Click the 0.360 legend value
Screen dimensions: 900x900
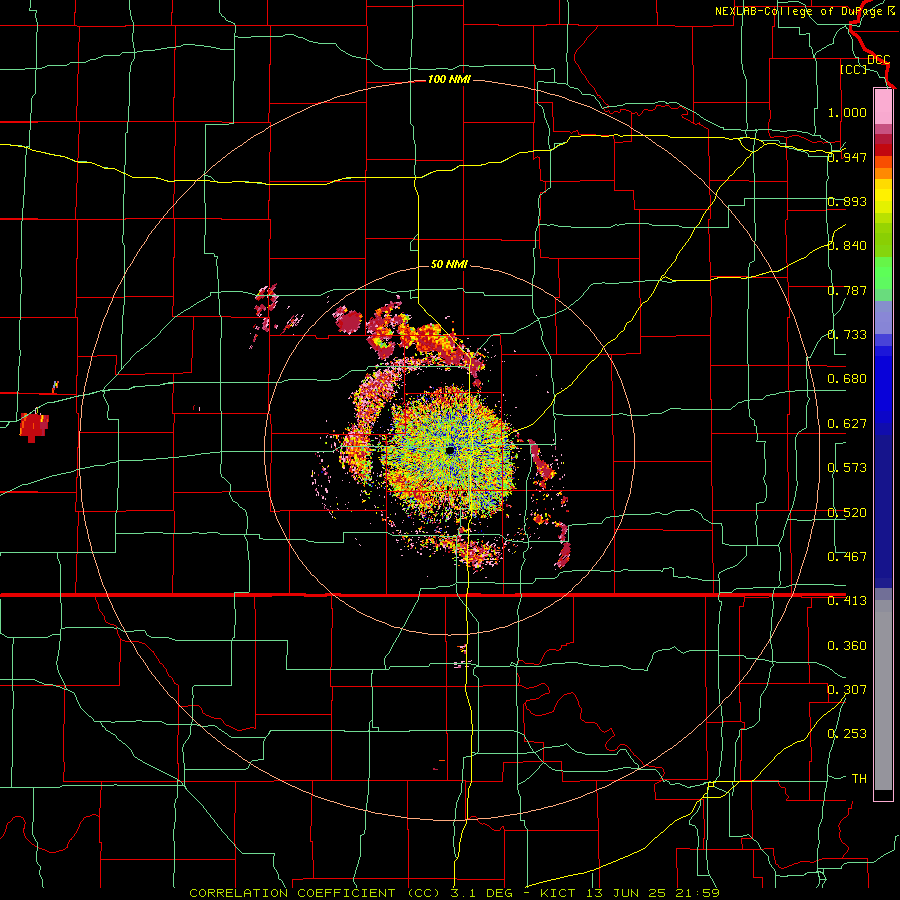tap(847, 646)
